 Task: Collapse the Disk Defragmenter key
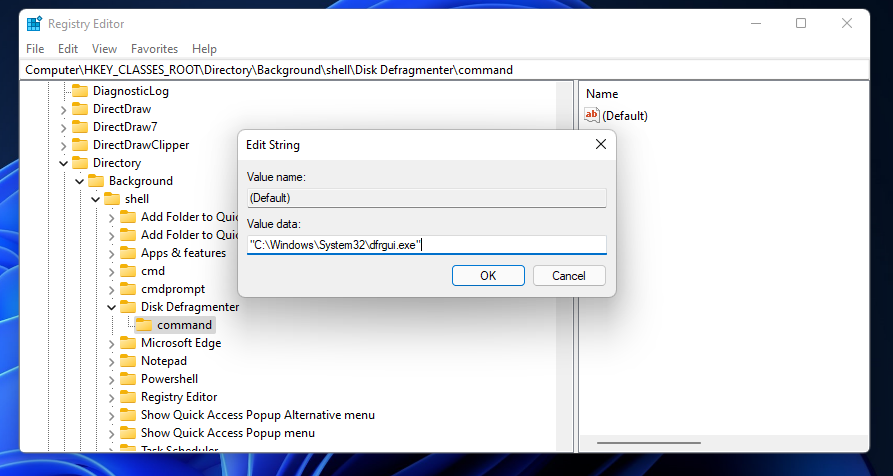(x=111, y=307)
